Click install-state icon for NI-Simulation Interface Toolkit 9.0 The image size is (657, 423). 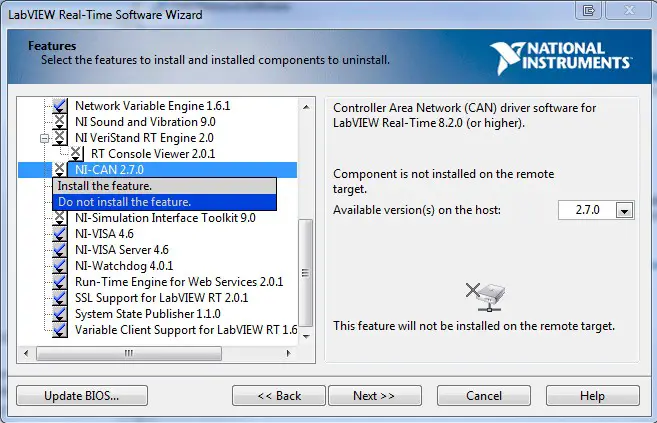click(59, 218)
